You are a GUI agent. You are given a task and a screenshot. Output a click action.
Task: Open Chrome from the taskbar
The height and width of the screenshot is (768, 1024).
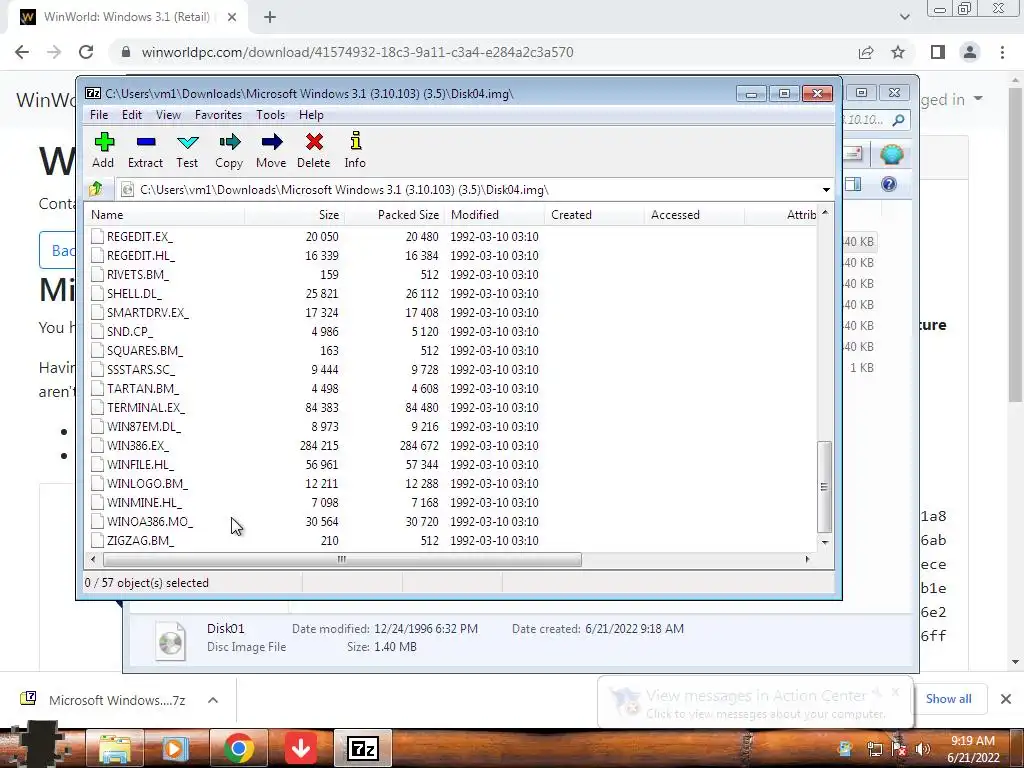click(239, 748)
